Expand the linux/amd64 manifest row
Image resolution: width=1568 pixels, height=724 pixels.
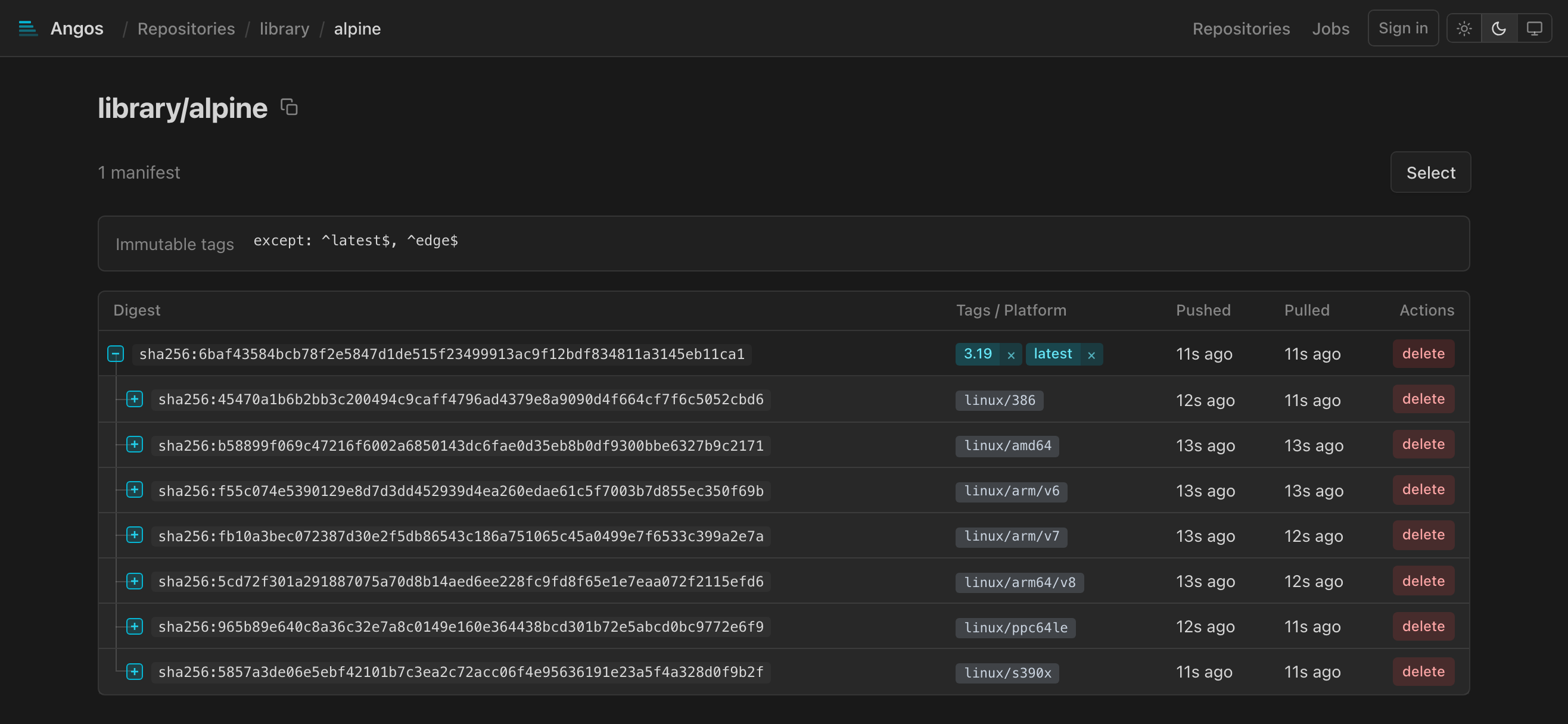(135, 445)
